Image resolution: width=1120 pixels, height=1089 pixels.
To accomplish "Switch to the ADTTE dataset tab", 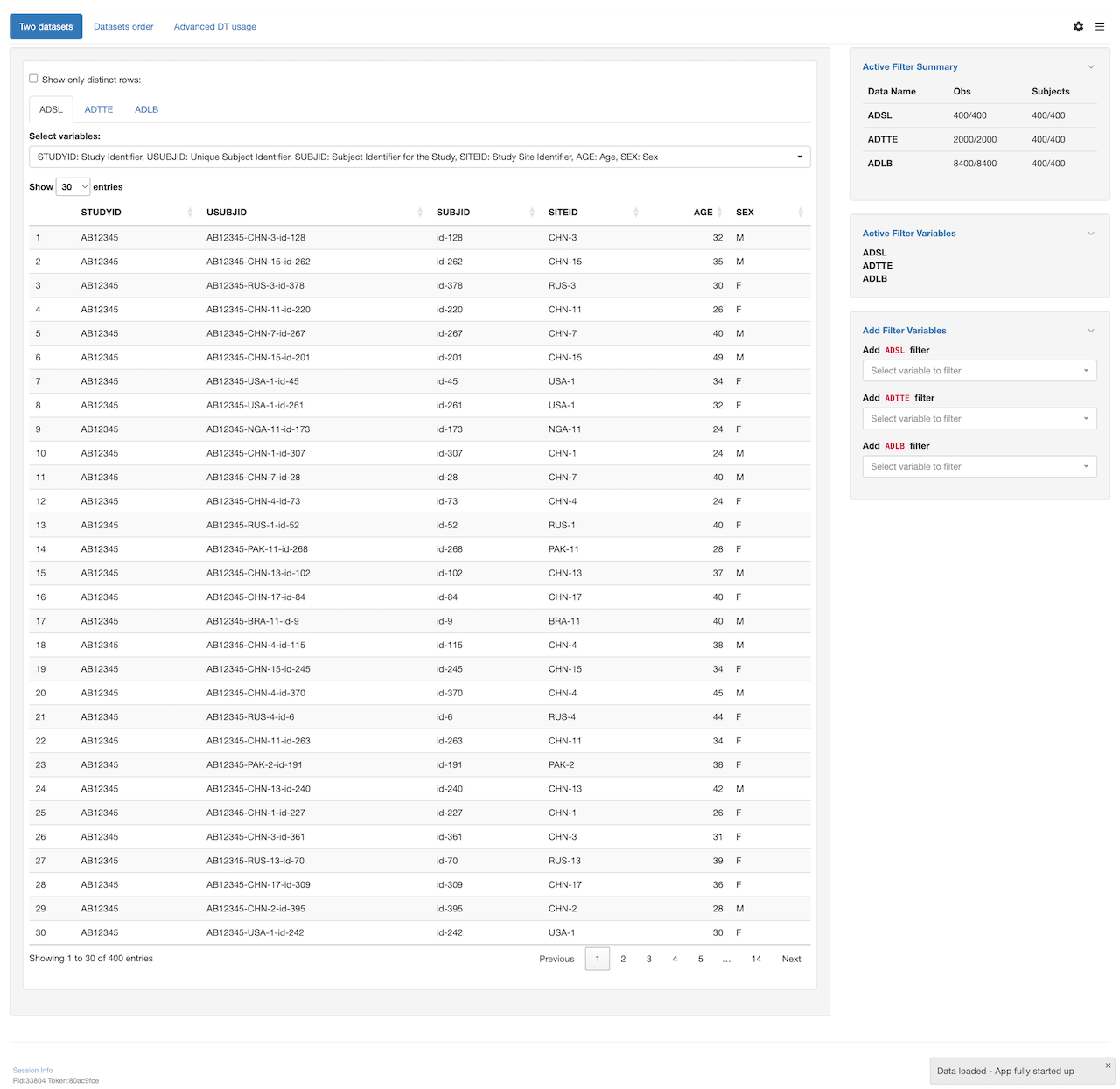I will tap(99, 110).
